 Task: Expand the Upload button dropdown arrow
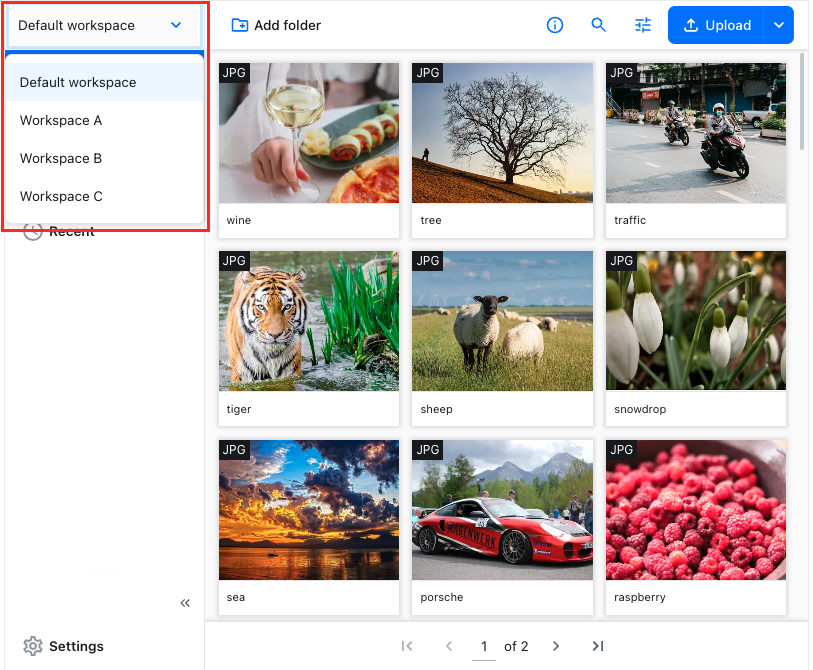(x=779, y=25)
